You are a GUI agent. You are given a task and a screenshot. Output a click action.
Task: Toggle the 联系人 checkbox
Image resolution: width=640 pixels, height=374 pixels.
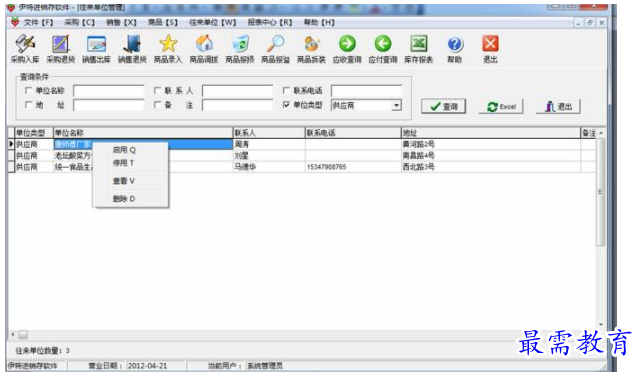pos(157,90)
